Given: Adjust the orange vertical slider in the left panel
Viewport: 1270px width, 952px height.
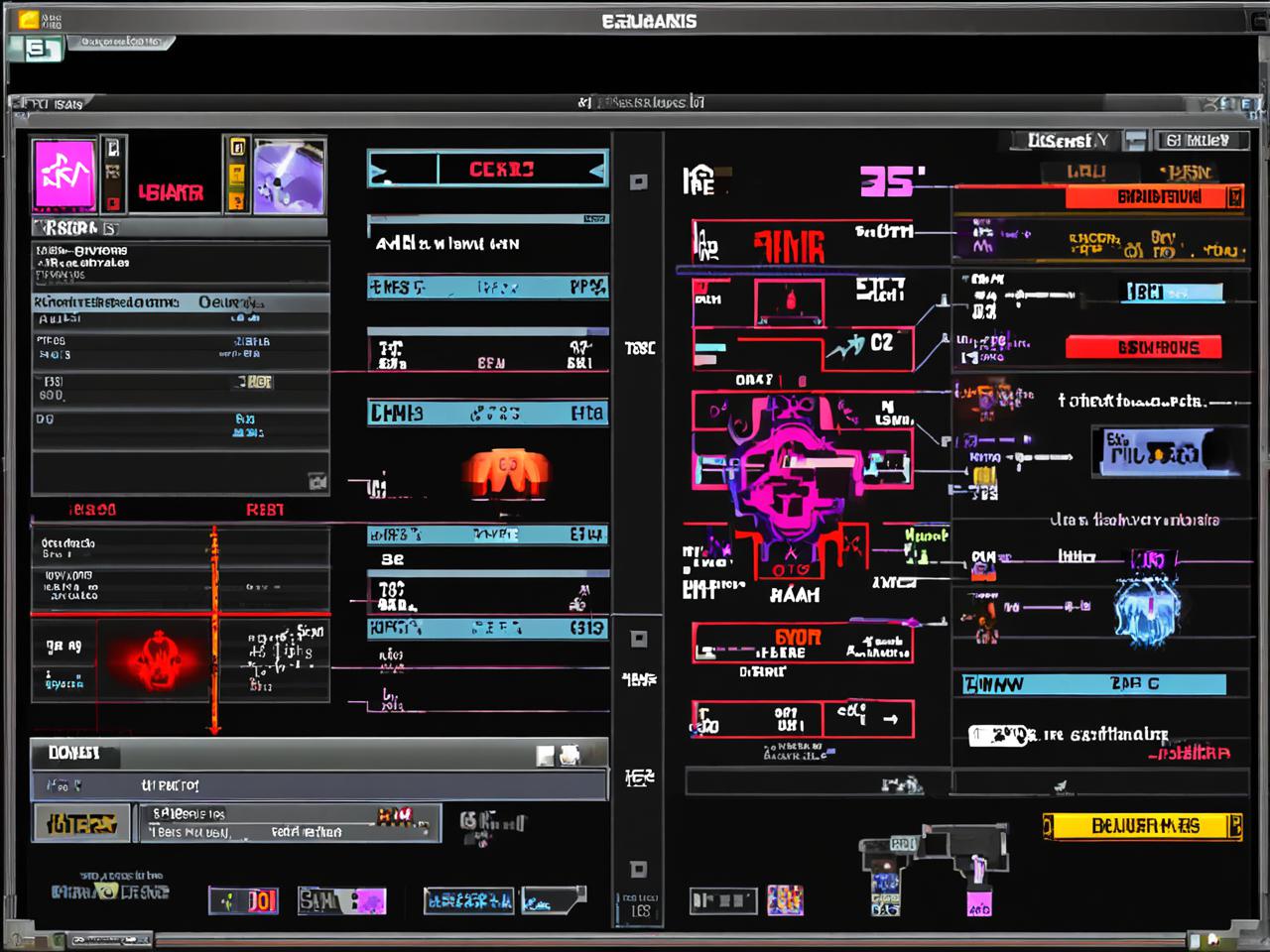Looking at the screenshot, I should 214,630.
